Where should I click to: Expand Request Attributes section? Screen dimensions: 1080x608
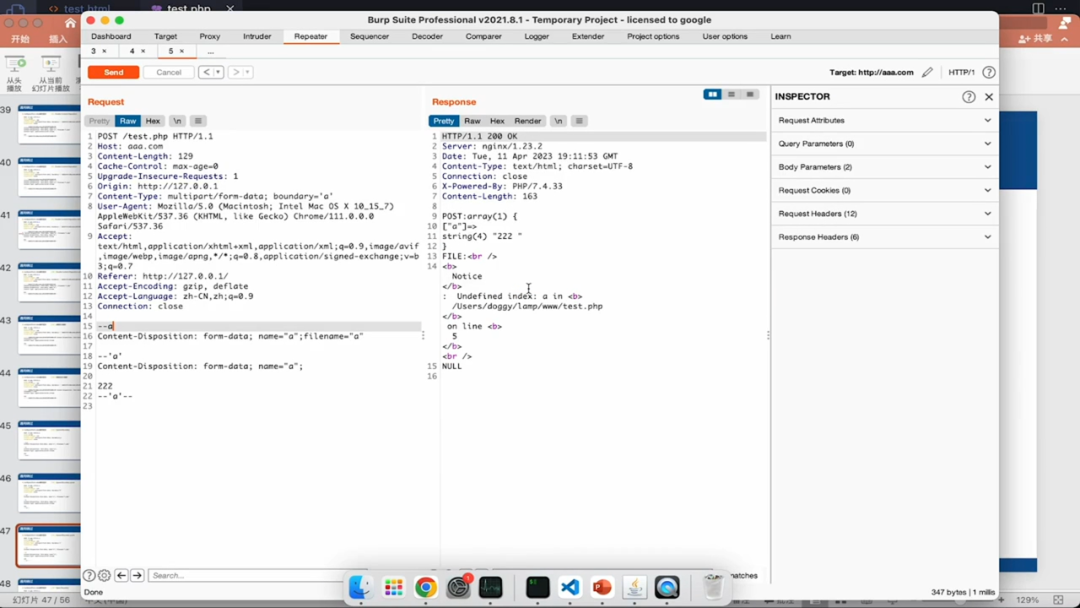click(884, 120)
